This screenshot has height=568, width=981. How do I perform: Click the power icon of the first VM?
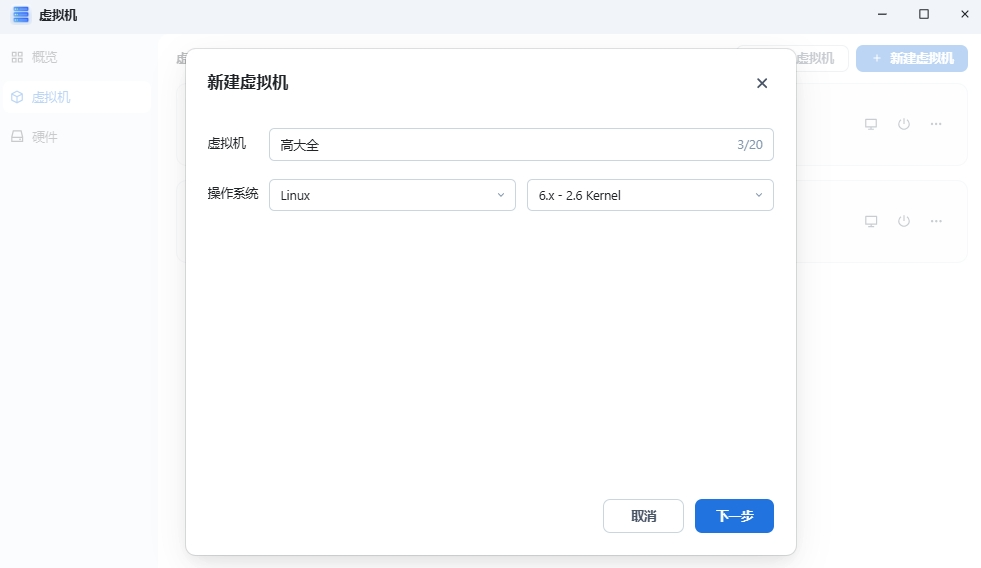pyautogui.click(x=904, y=124)
